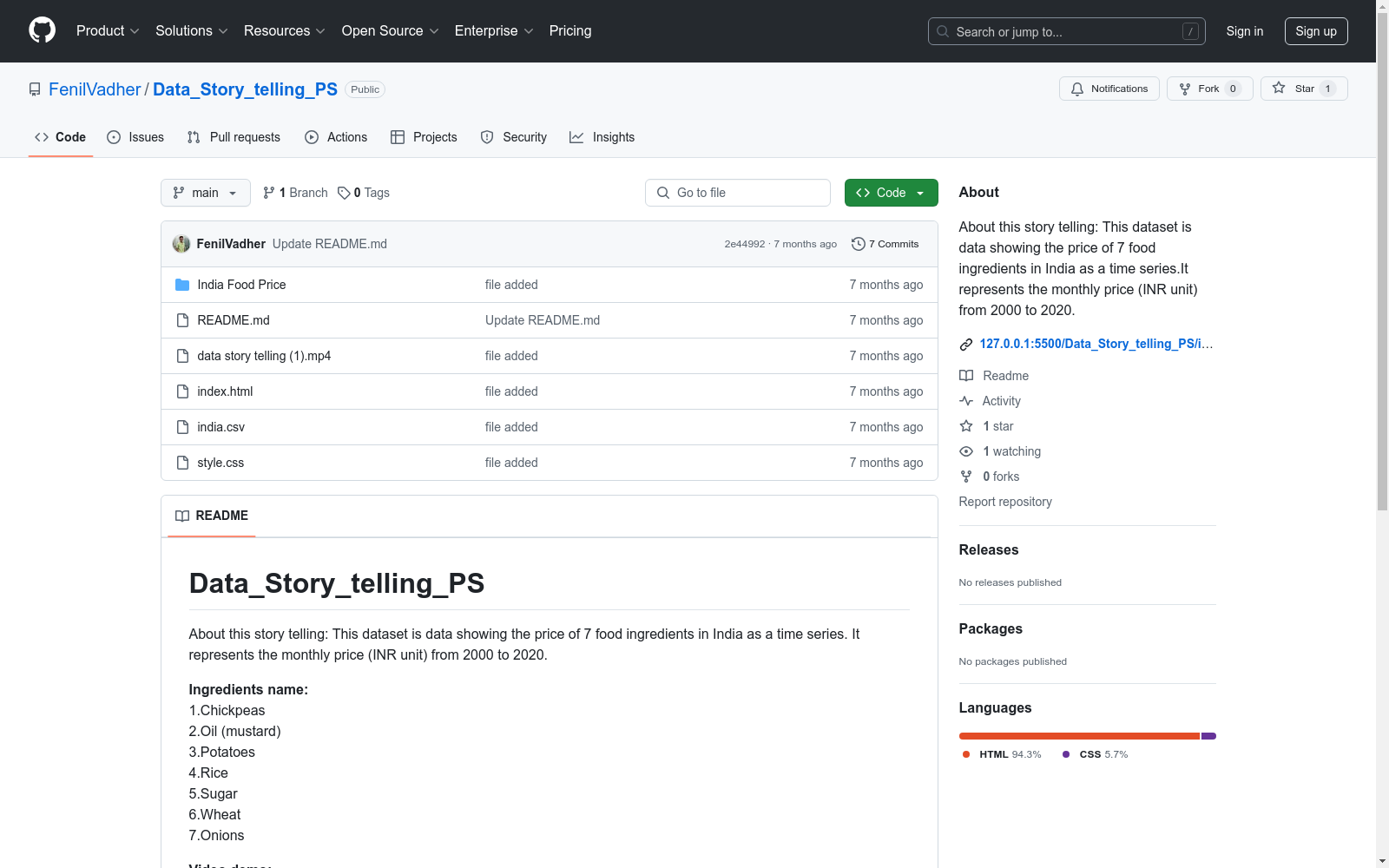Click the FenilVadher avatar in commit row

pos(181,244)
